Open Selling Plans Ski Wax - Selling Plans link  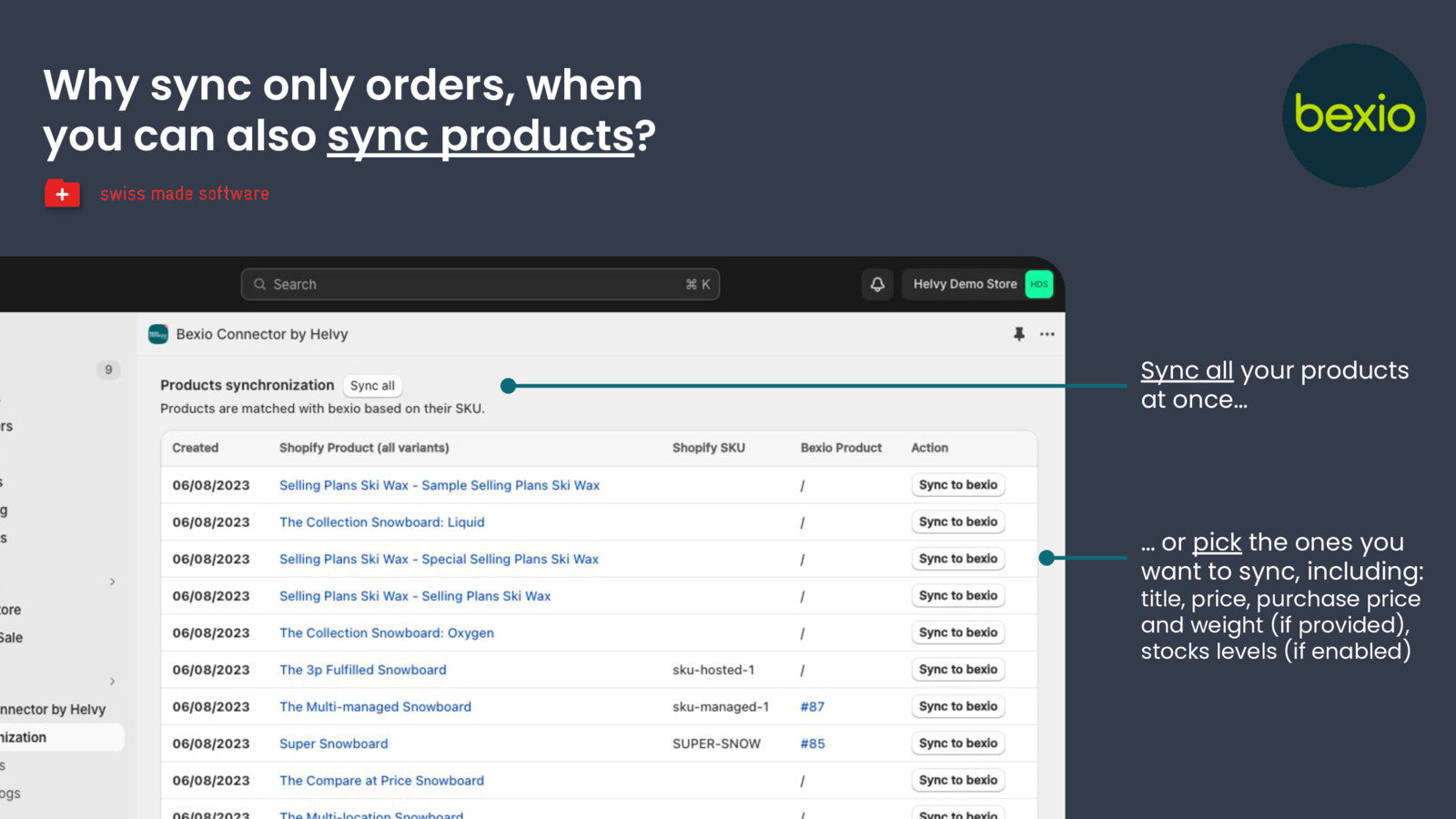point(415,596)
